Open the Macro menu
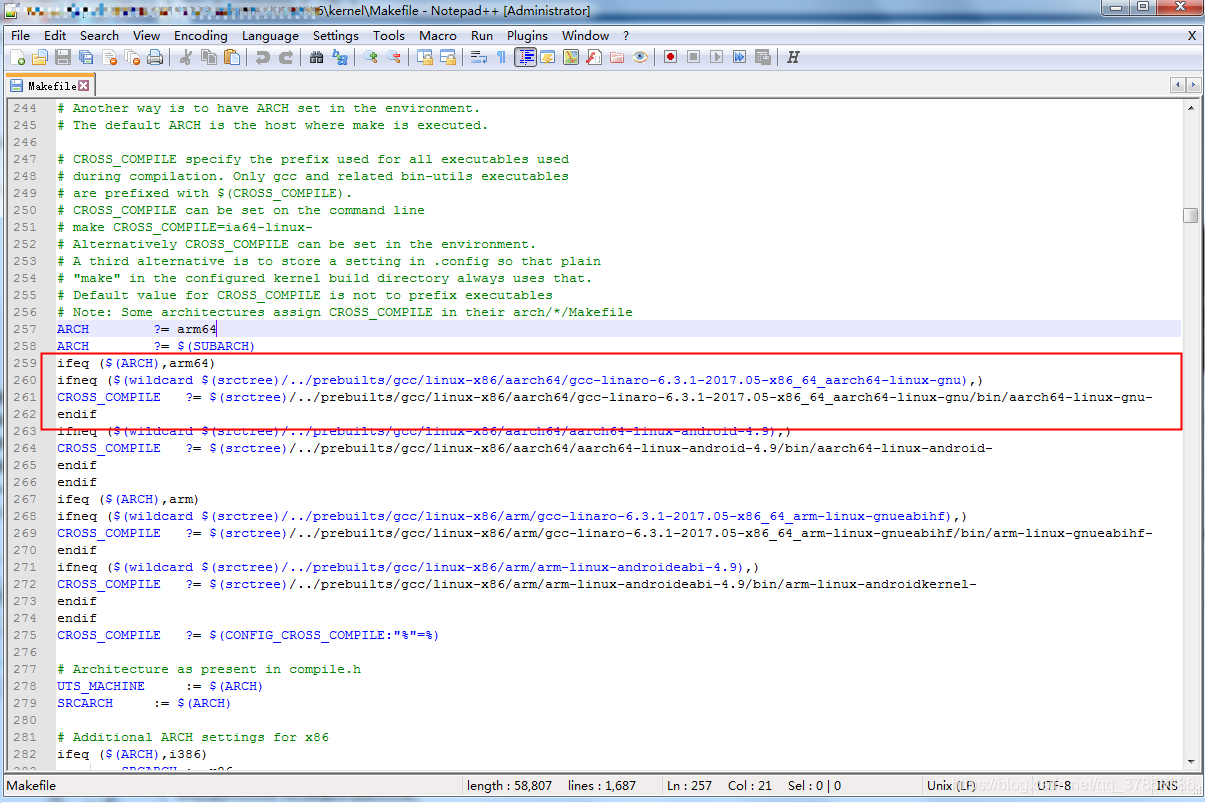 438,35
